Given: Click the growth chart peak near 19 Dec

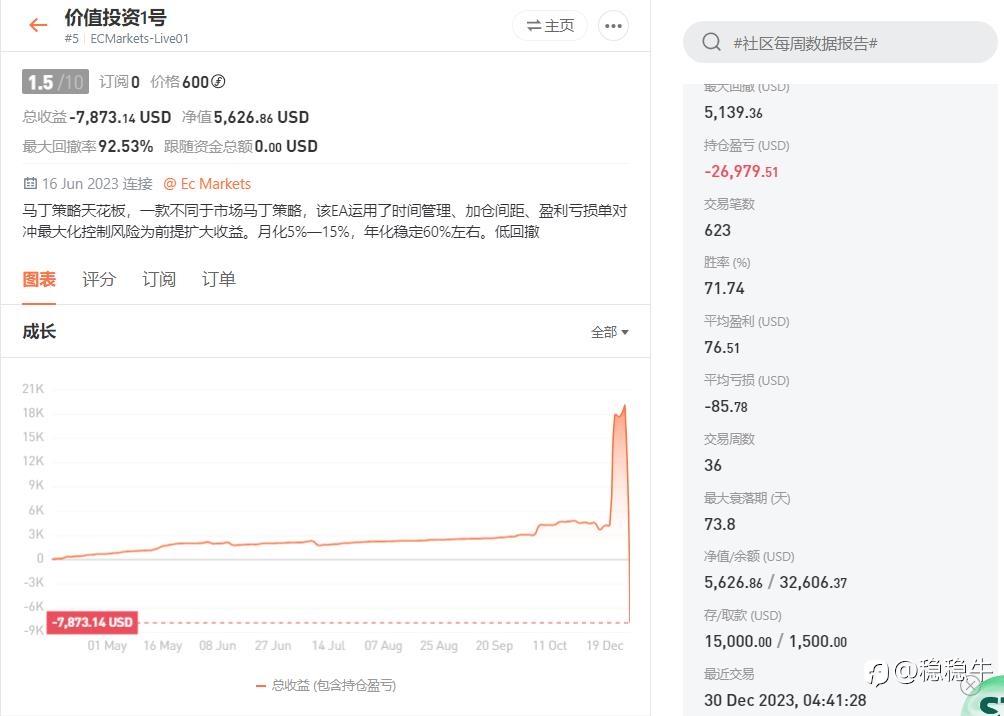Looking at the screenshot, I should [624, 405].
